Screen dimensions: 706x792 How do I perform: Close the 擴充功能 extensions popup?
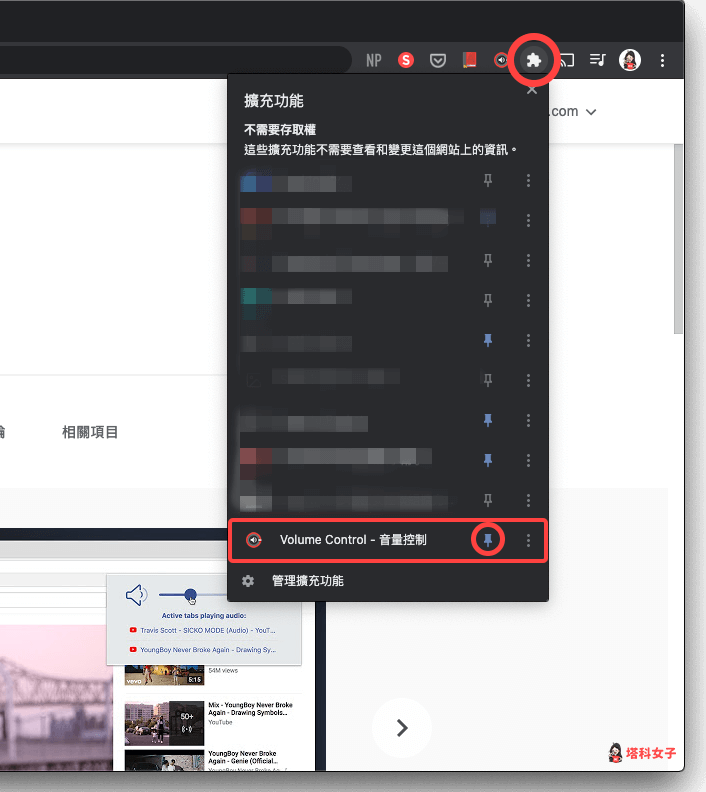pyautogui.click(x=532, y=90)
